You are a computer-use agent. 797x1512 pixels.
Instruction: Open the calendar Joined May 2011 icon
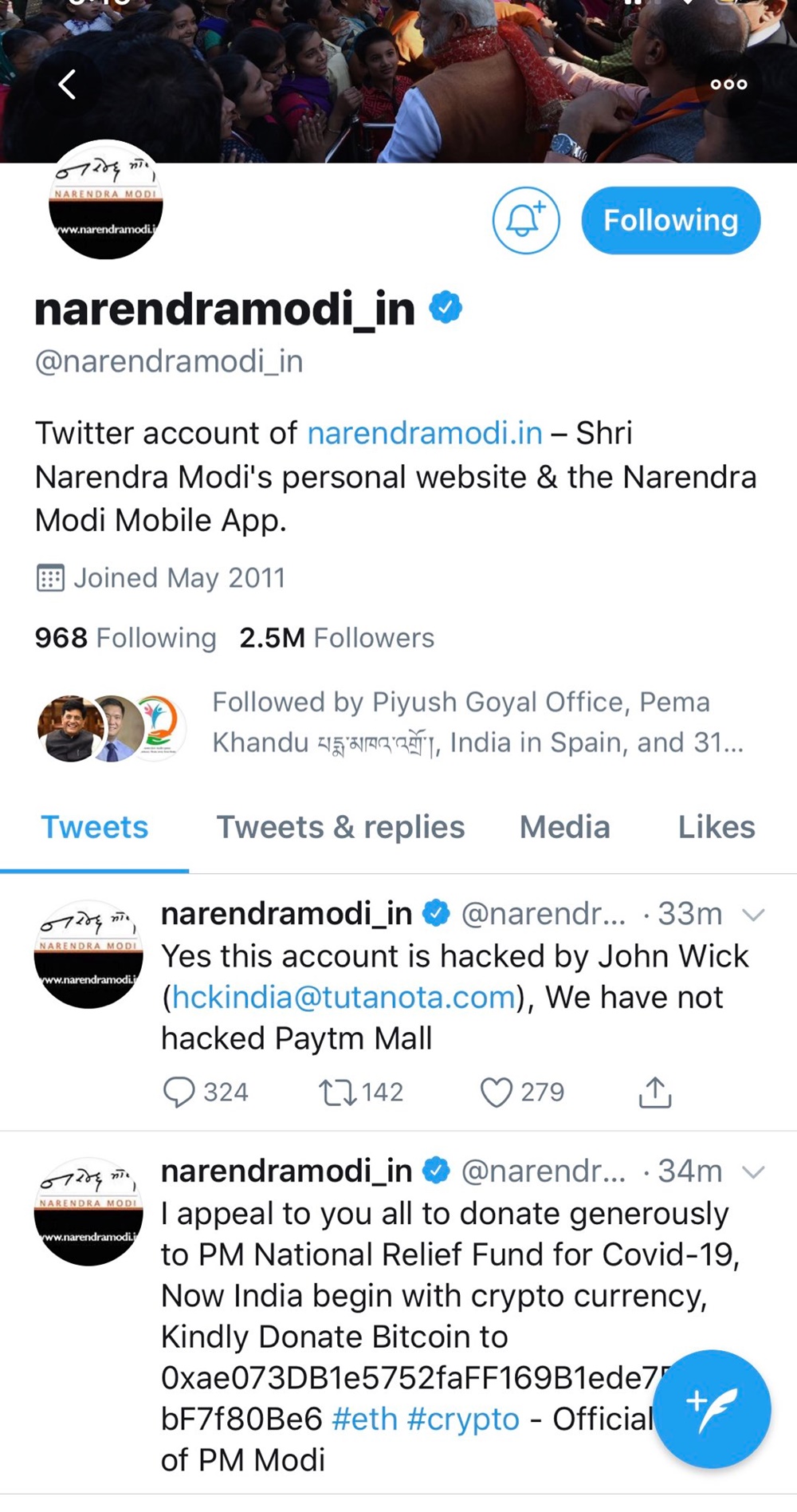click(50, 577)
